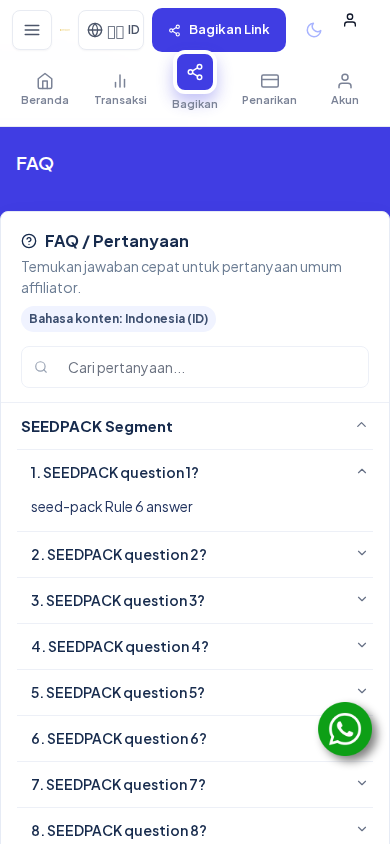The image size is (390, 844).
Task: Focus the Cari pertanyaan search field
Action: (195, 367)
